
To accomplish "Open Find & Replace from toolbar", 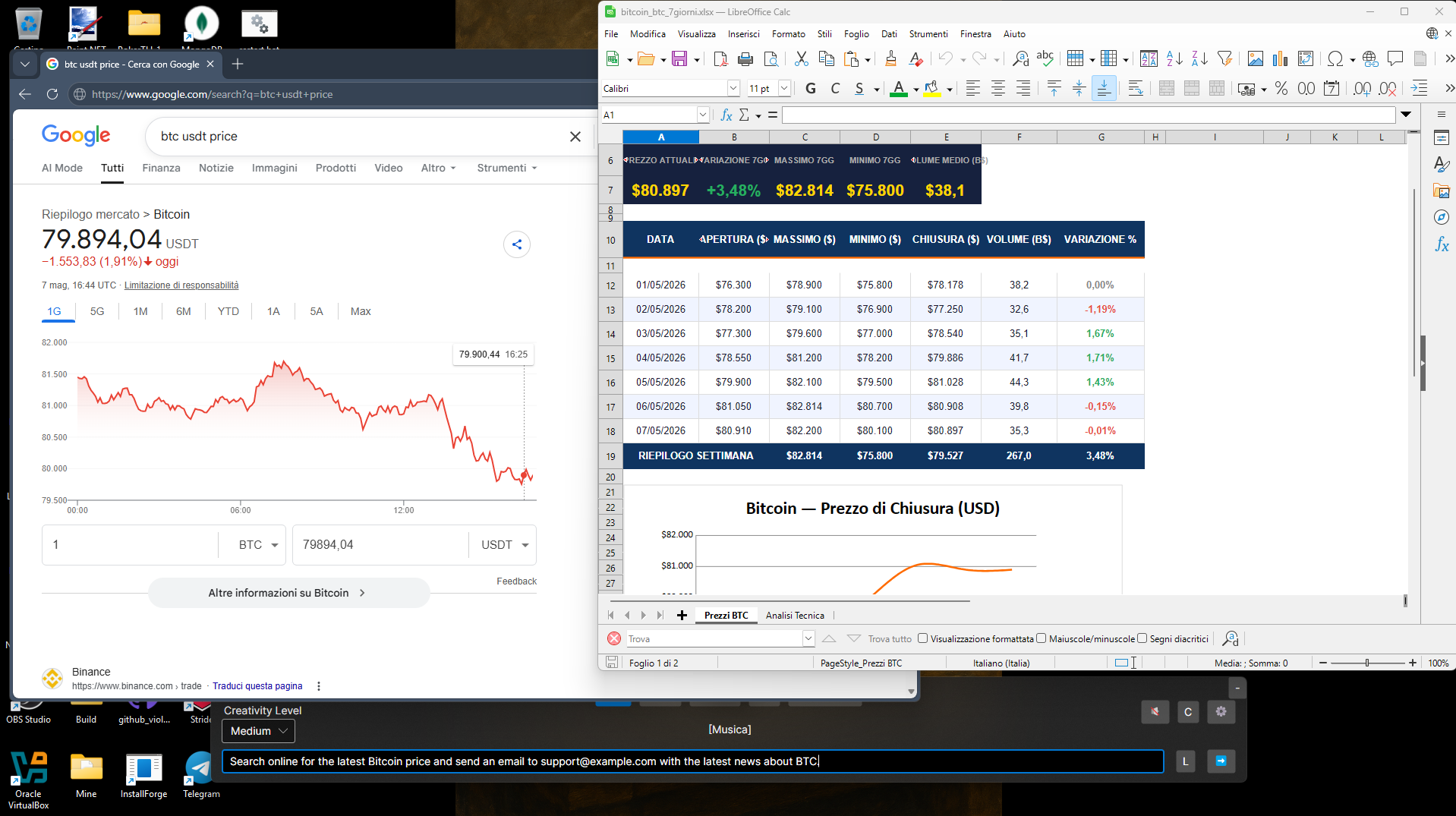I will (x=1021, y=58).
